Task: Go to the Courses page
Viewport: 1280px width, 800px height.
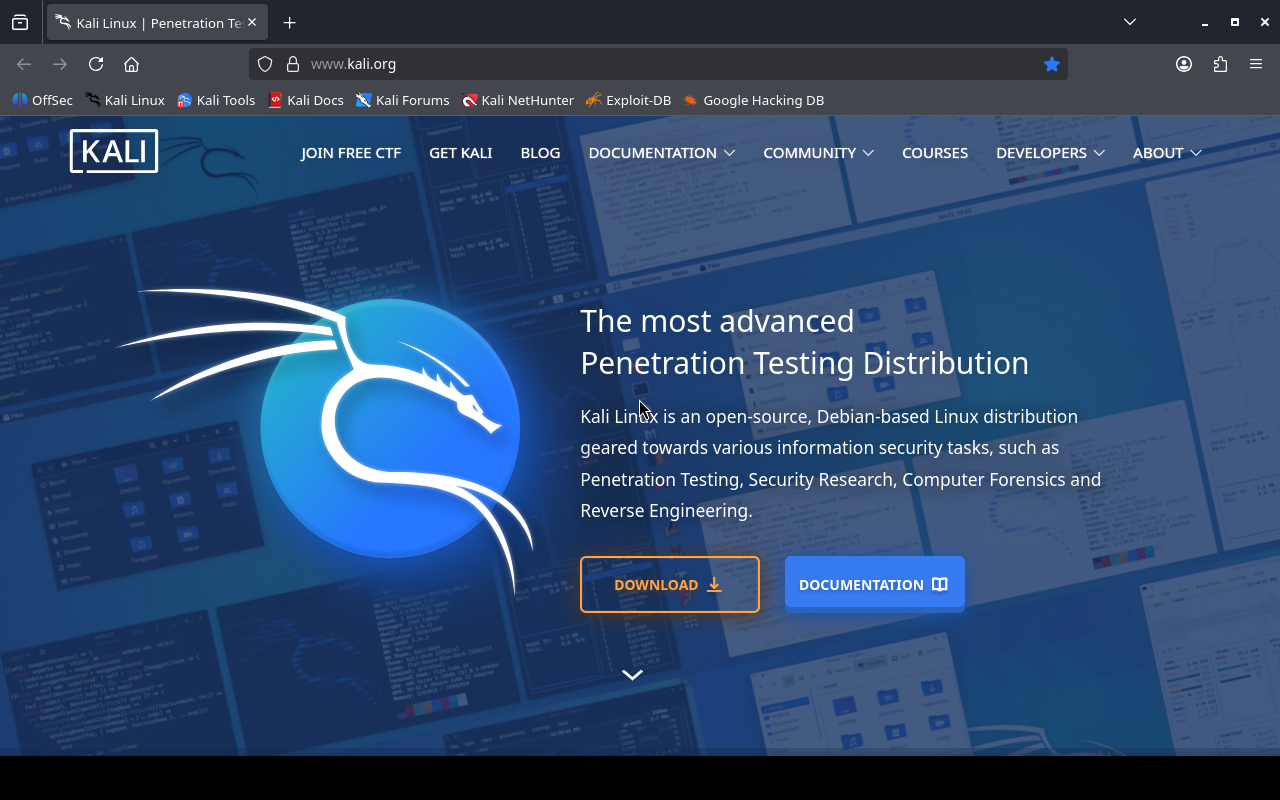Action: pyautogui.click(x=934, y=153)
